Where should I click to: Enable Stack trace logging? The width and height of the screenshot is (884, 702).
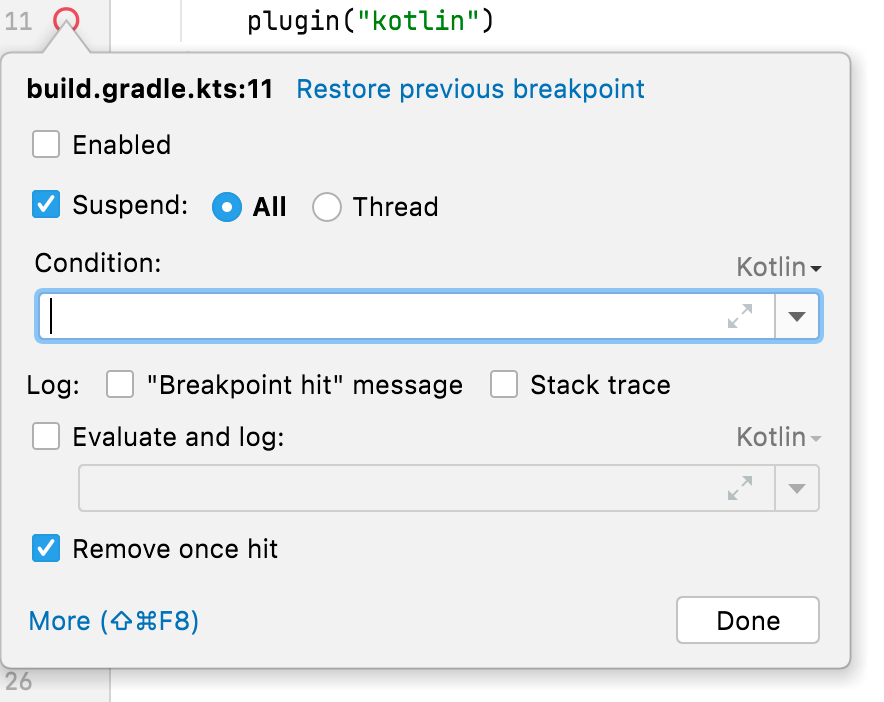tap(504, 385)
